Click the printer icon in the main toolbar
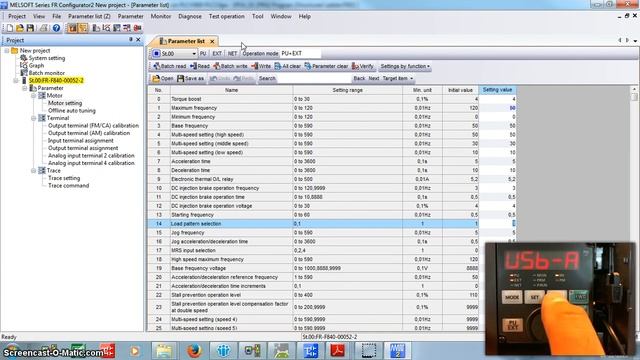 tap(43, 28)
